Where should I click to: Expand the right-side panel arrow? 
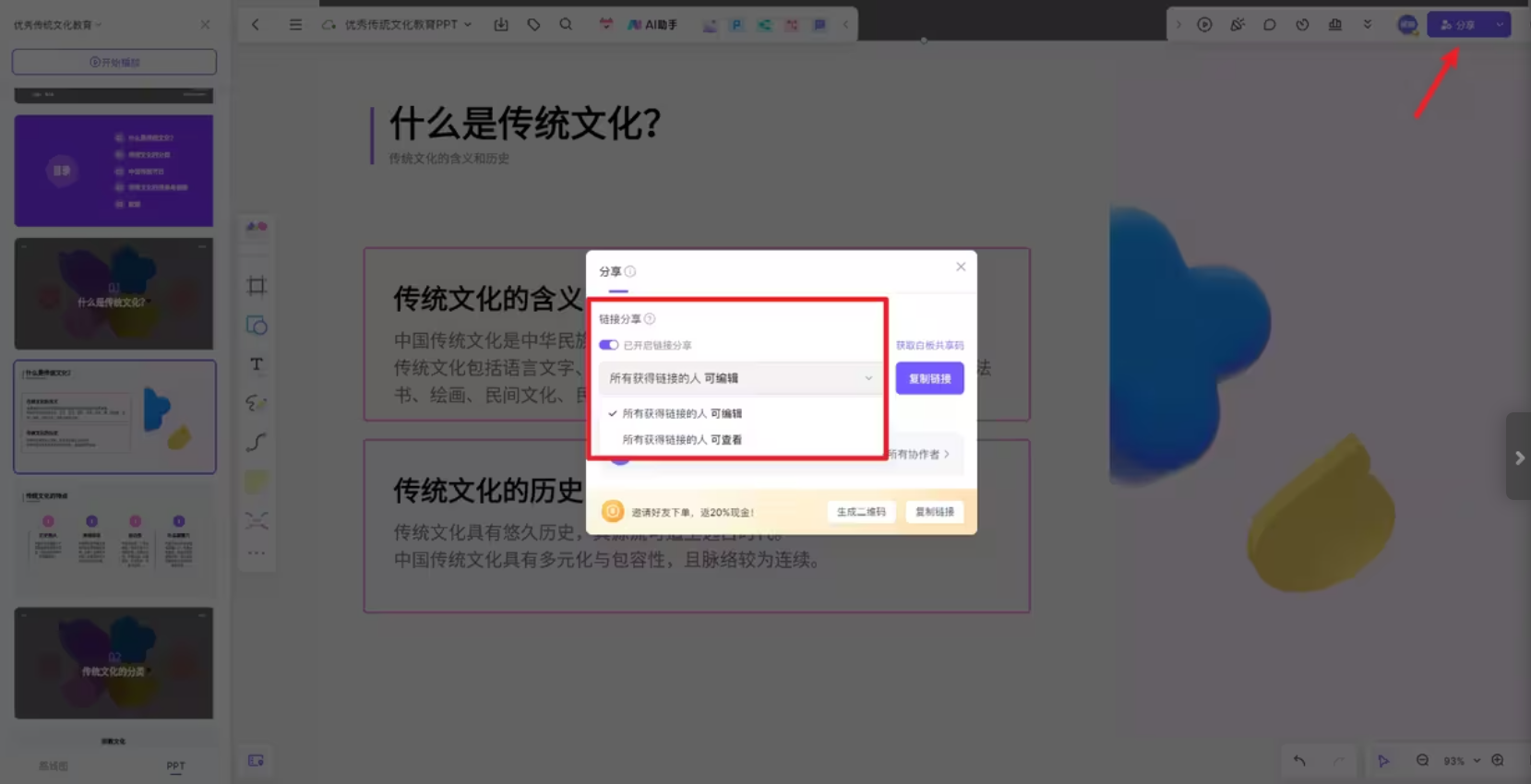click(1519, 457)
